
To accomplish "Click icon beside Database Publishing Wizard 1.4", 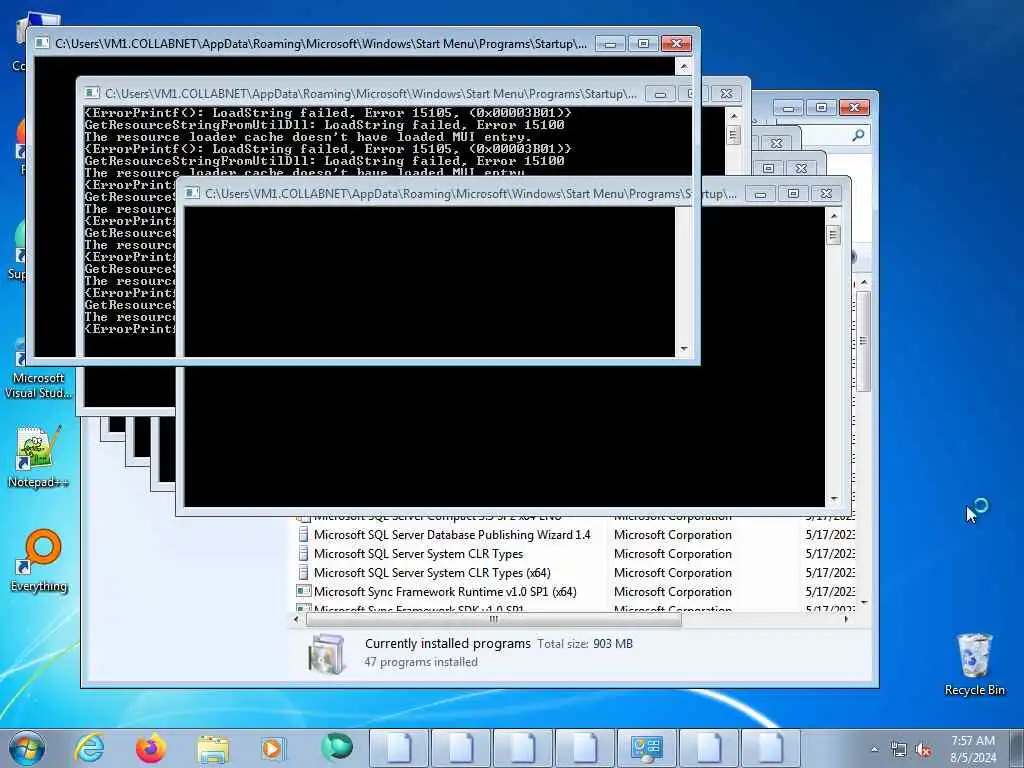I will click(x=303, y=534).
